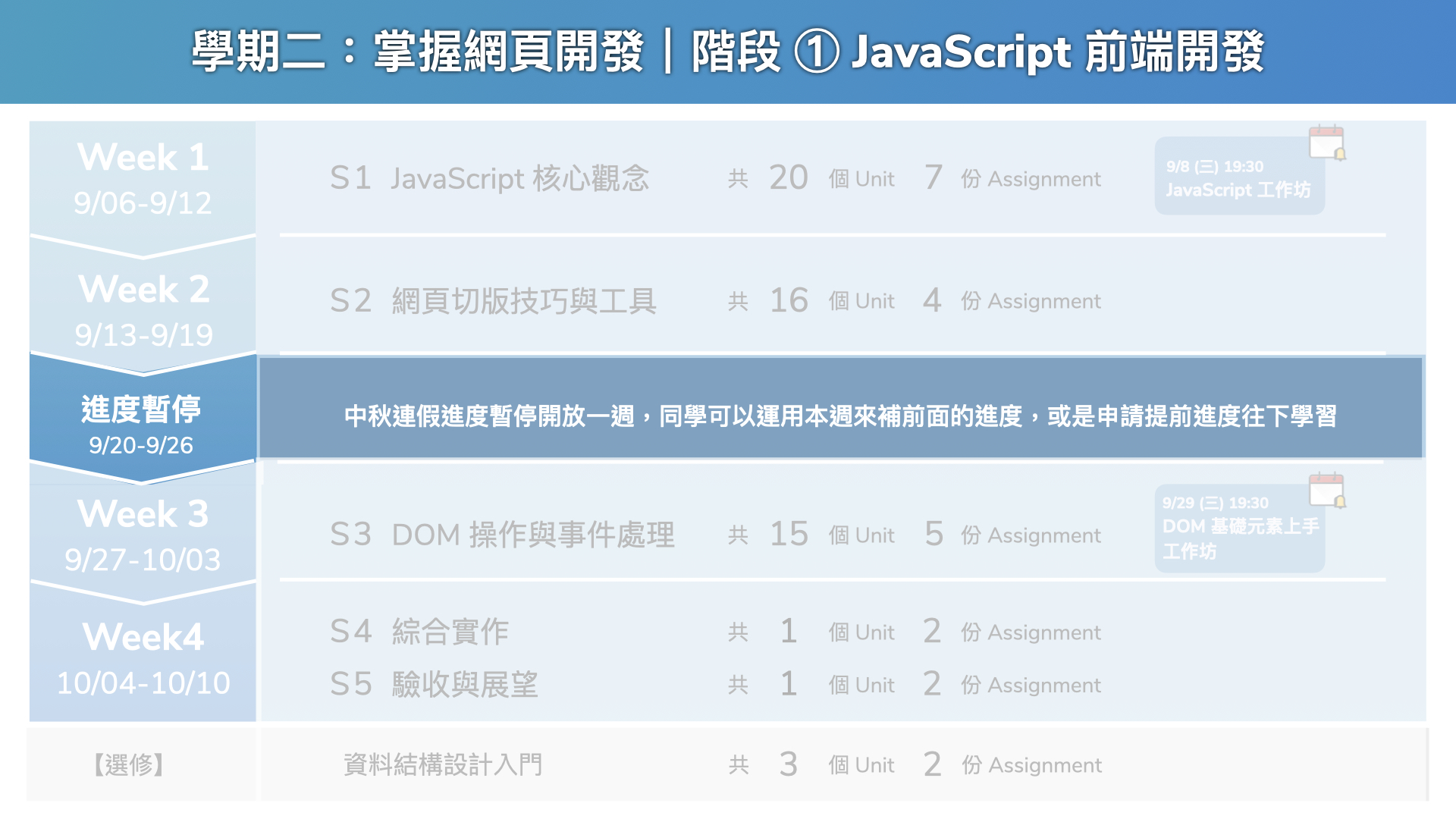Click the S1 JavaScript 核心觀念 course row
The height and width of the screenshot is (819, 1456).
tap(489, 179)
